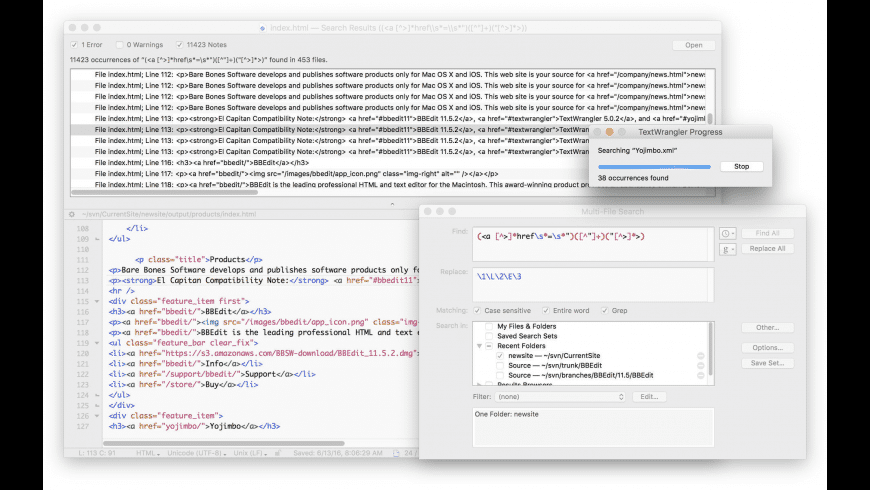Image resolution: width=870 pixels, height=490 pixels.
Task: Click the fold end marker at line 125
Action: tap(97, 406)
